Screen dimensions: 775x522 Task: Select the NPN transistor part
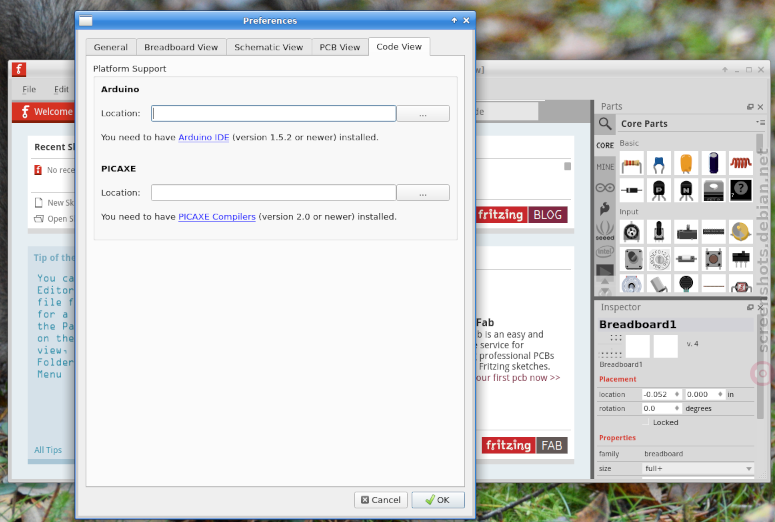pyautogui.click(x=686, y=190)
